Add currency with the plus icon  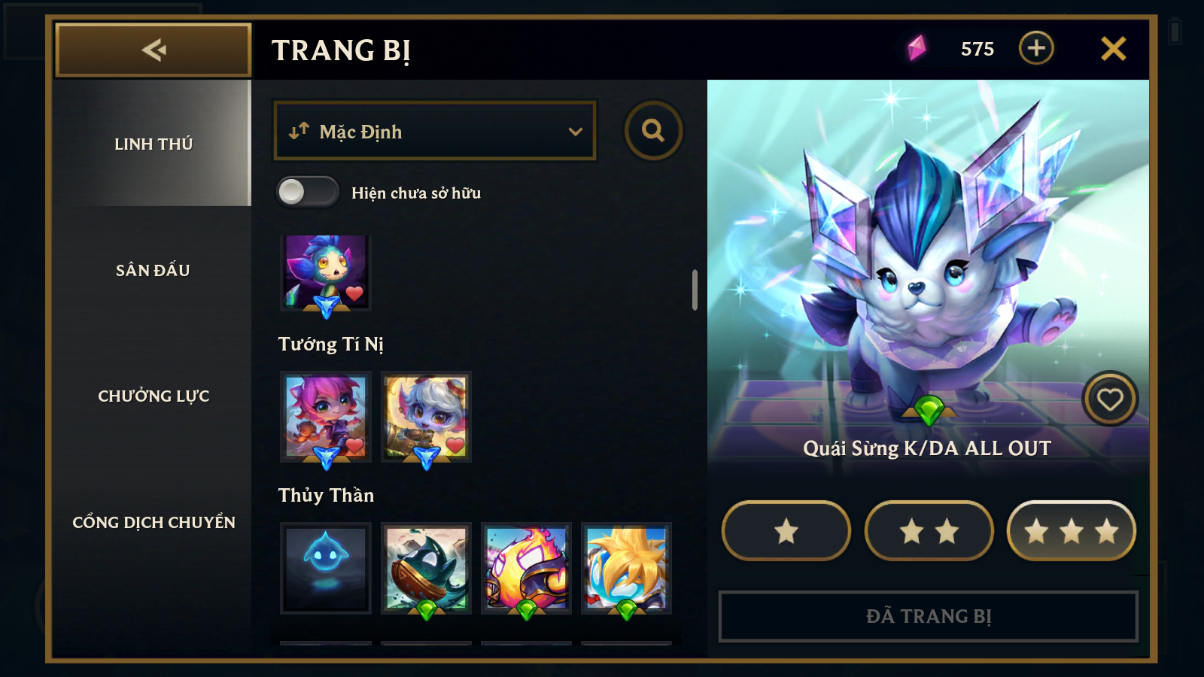[1036, 48]
